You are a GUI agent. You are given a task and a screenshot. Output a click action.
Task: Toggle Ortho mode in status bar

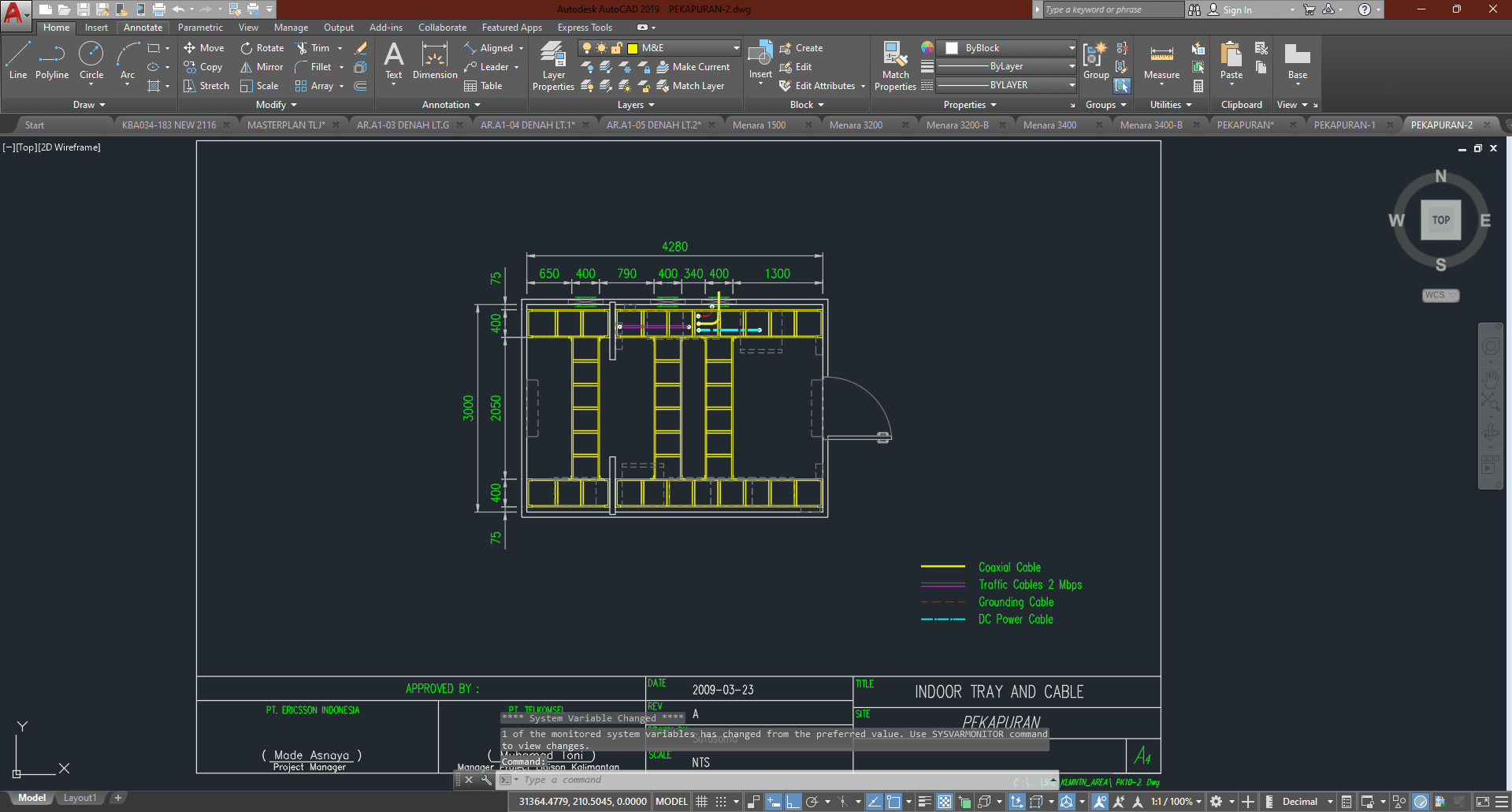tap(793, 802)
